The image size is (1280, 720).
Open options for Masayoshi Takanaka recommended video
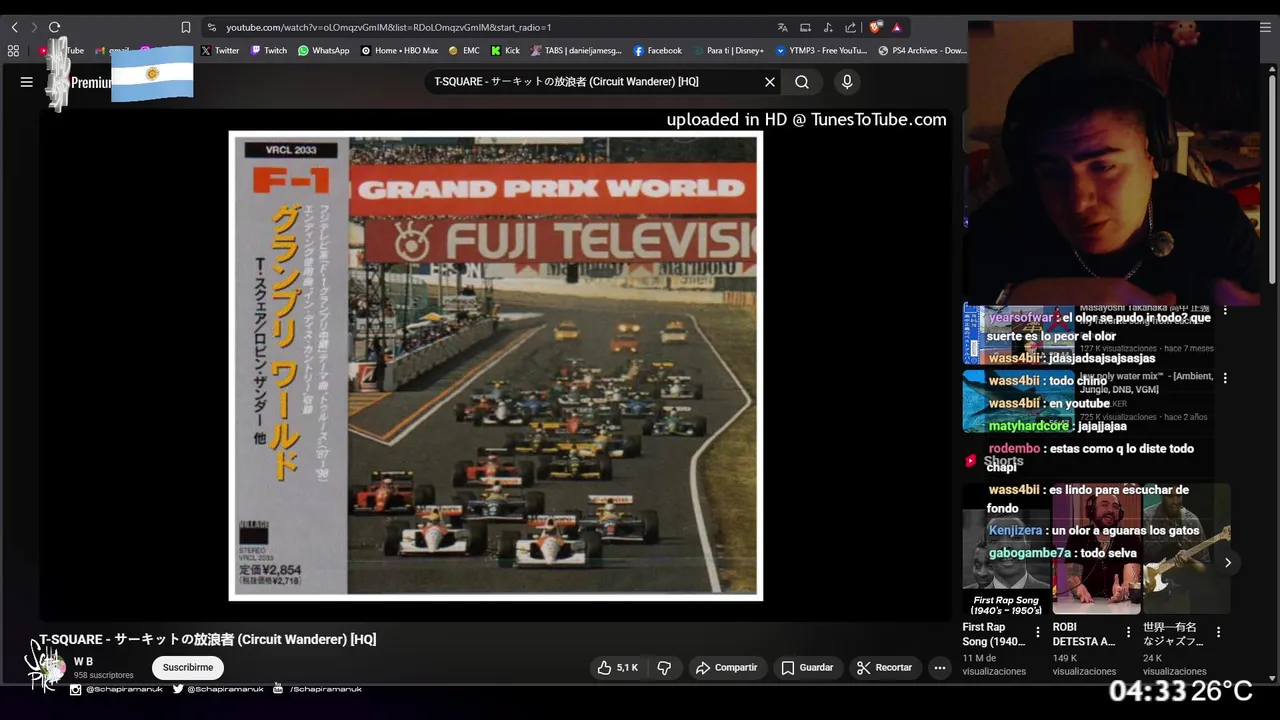tap(1225, 311)
